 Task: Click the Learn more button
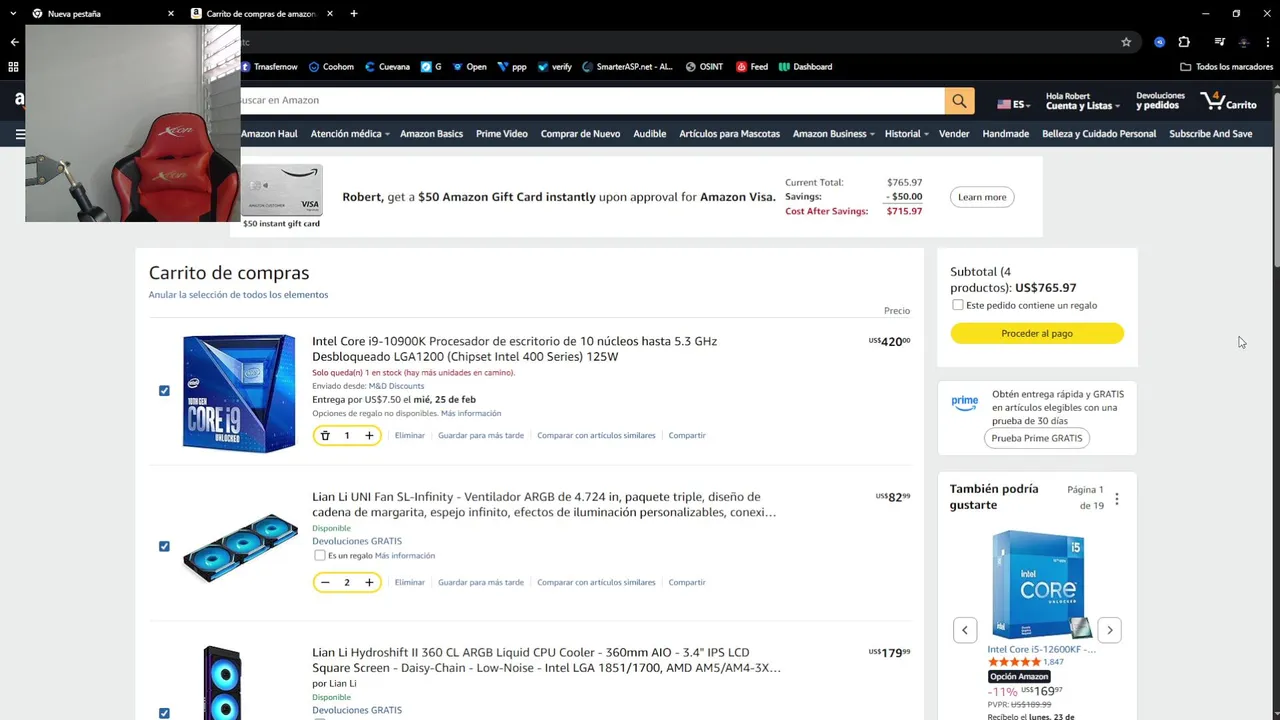[x=982, y=197]
